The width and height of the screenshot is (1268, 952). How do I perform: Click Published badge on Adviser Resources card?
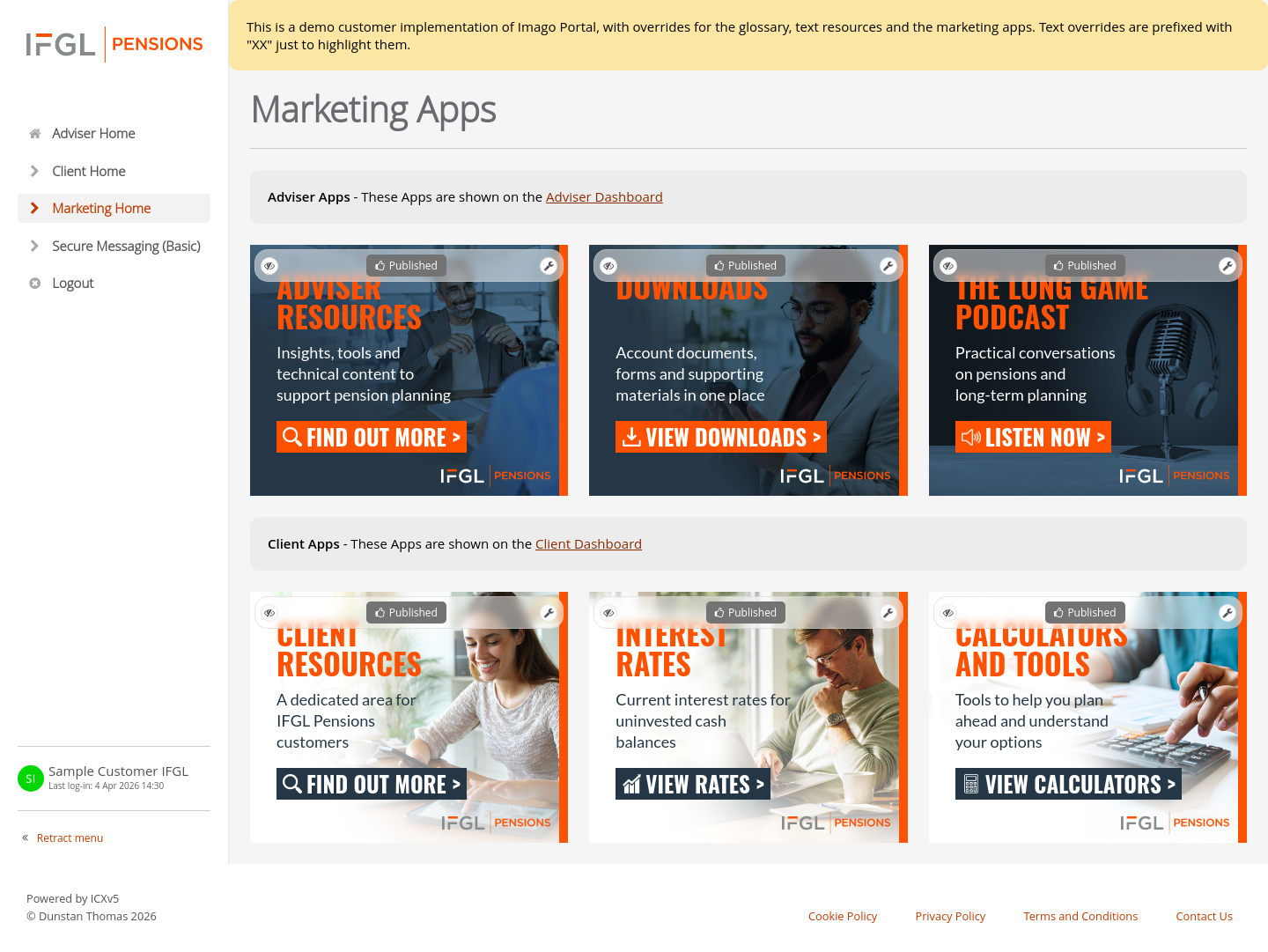406,266
